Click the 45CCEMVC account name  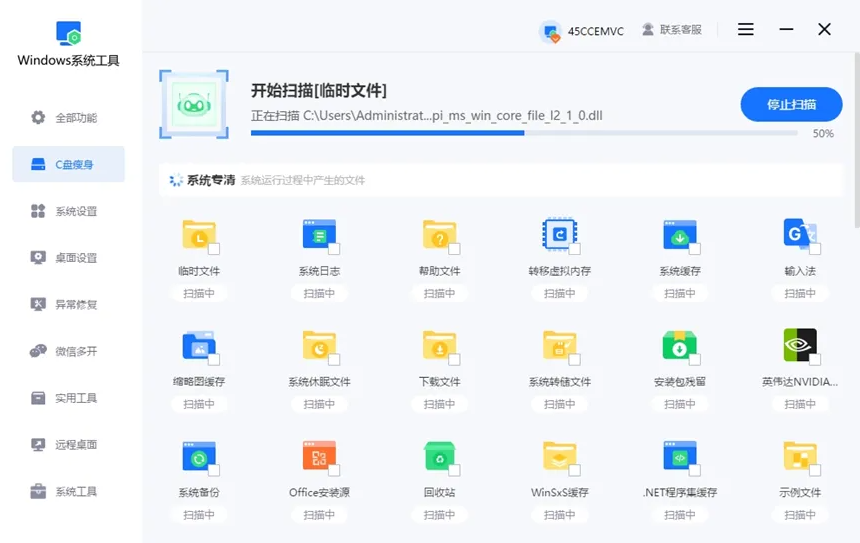596,31
